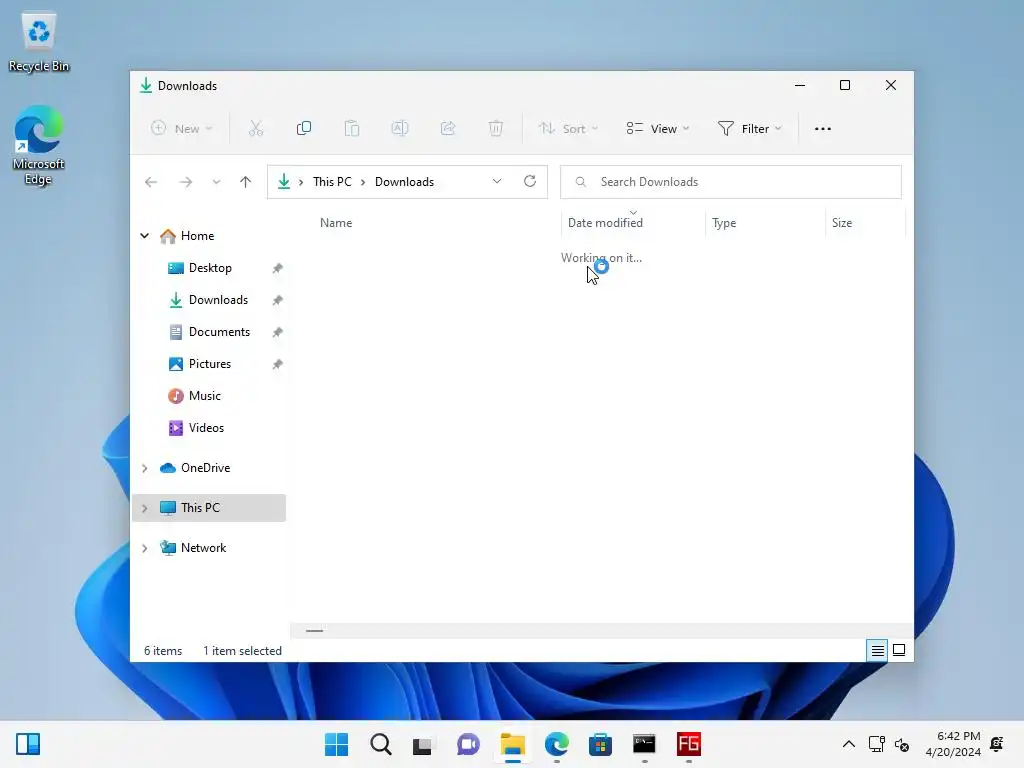This screenshot has width=1024, height=768.
Task: Click the Paste clipboard icon
Action: tap(351, 129)
